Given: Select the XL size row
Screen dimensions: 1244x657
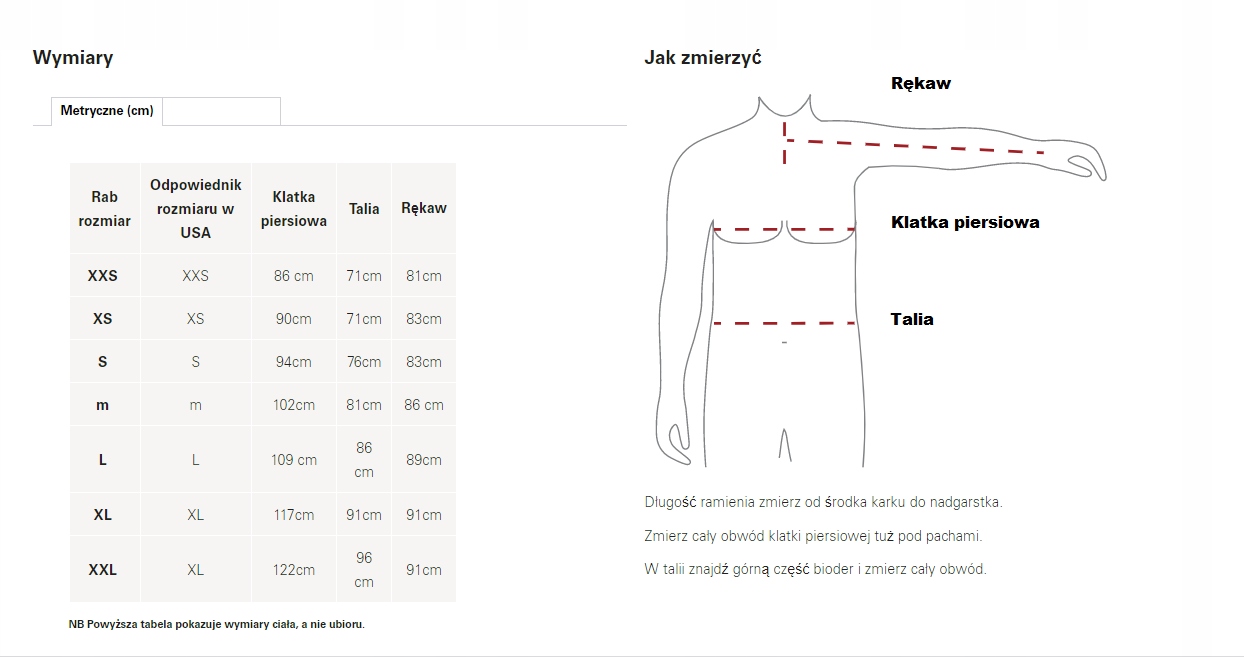Looking at the screenshot, I should point(104,514).
